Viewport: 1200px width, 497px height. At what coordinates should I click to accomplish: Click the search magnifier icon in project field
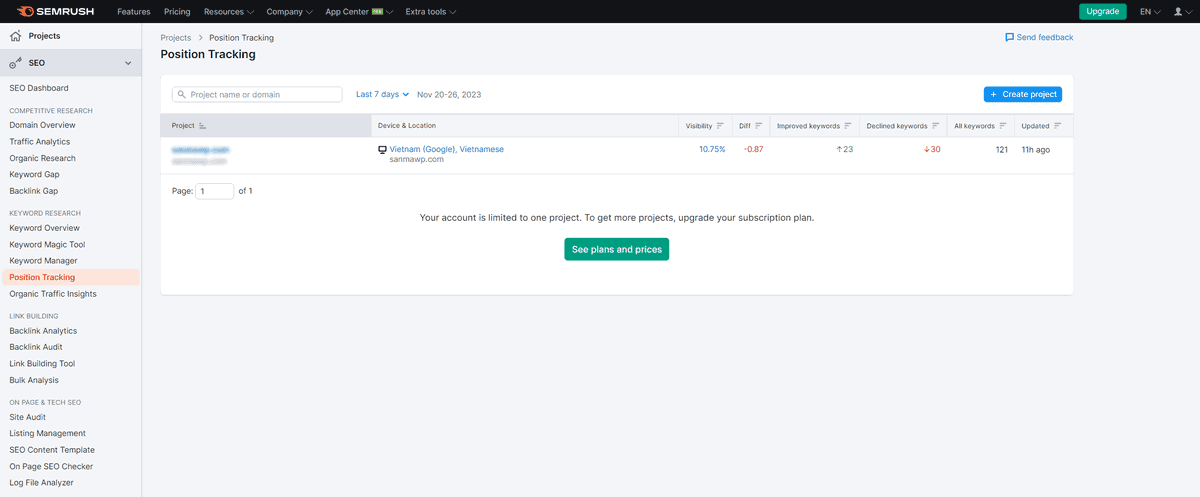click(182, 94)
